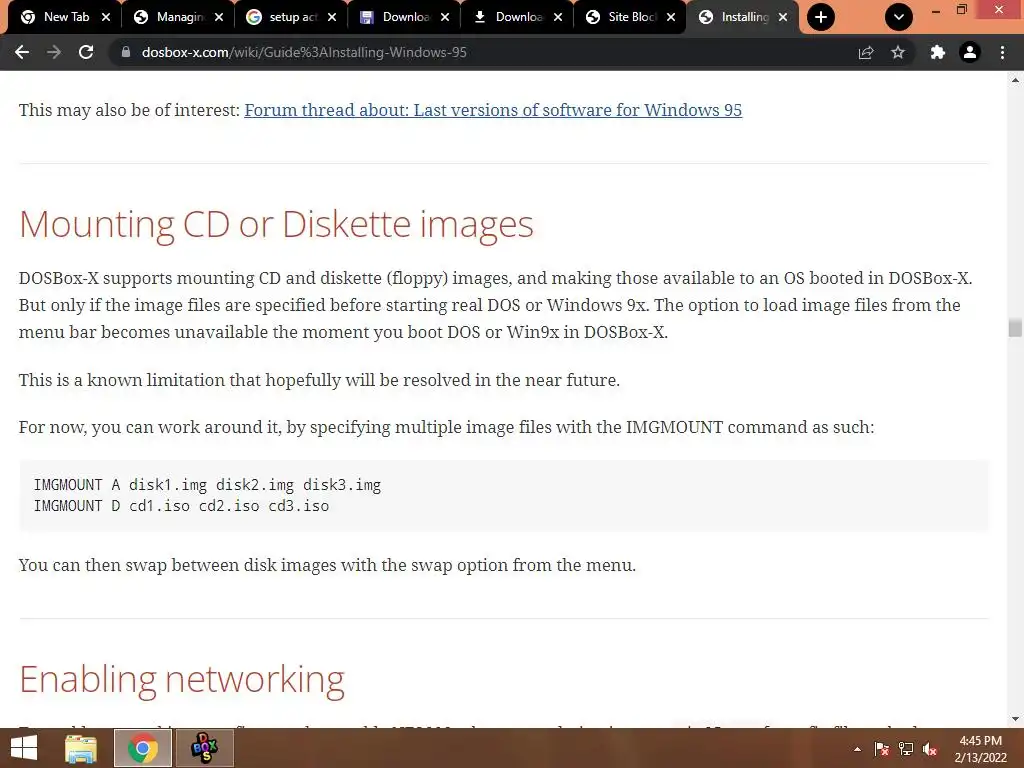Expand the tab search dropdown
This screenshot has height=768, width=1024.
coord(899,17)
